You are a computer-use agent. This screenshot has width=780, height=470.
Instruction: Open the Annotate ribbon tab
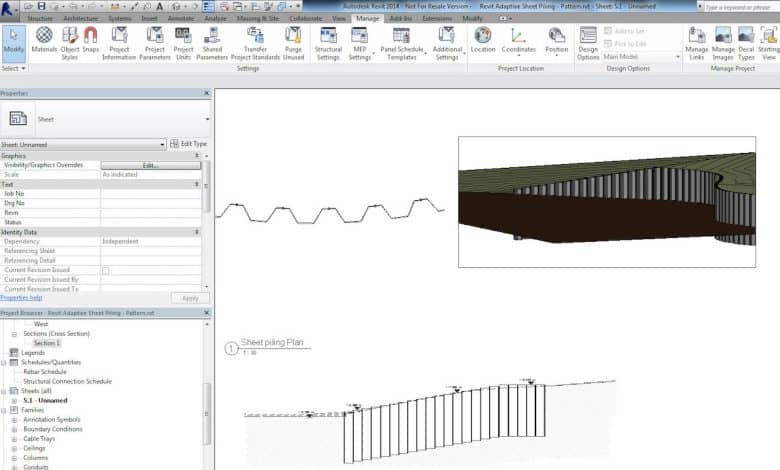pos(181,18)
